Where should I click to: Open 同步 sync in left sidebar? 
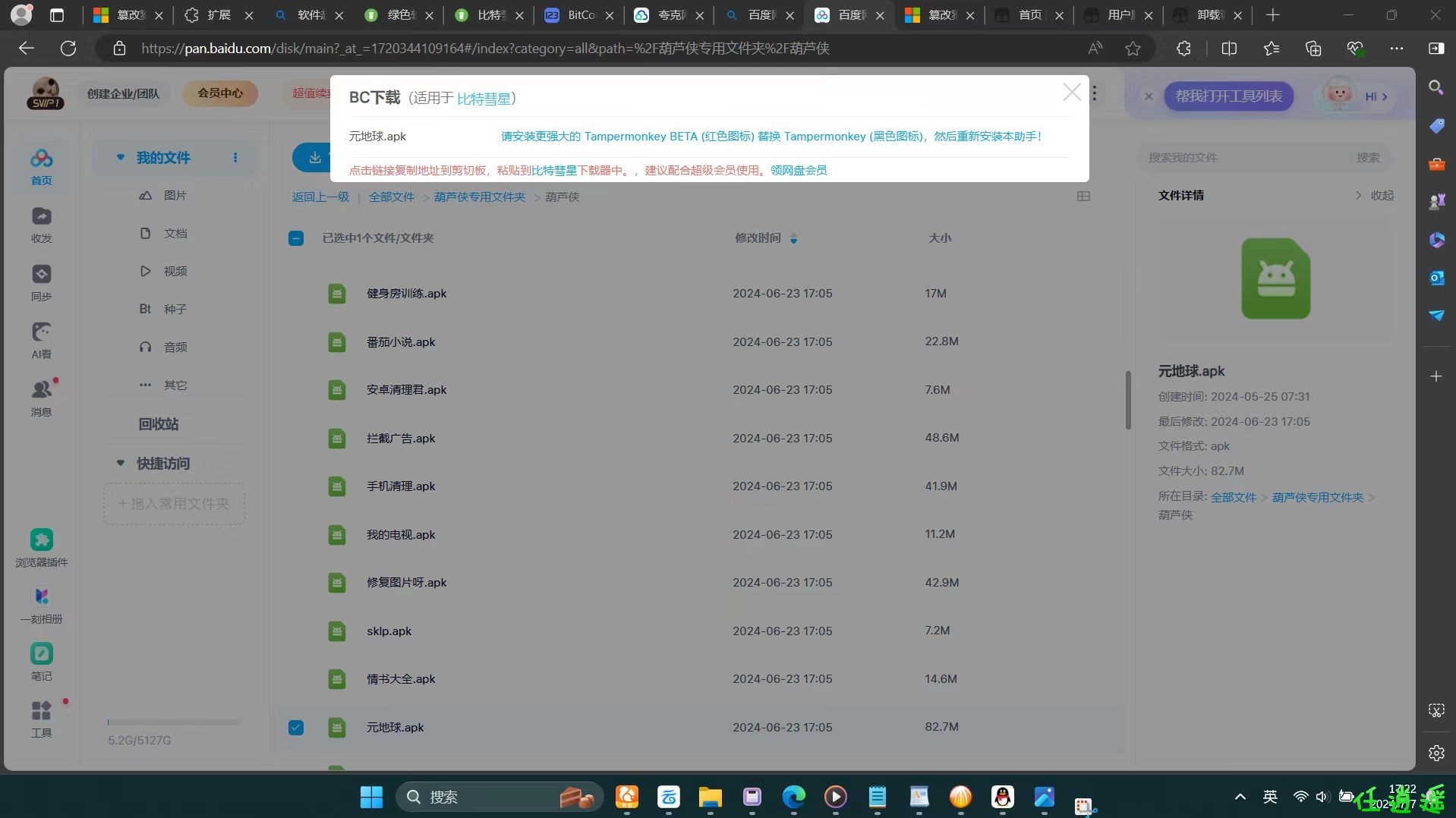pyautogui.click(x=42, y=283)
